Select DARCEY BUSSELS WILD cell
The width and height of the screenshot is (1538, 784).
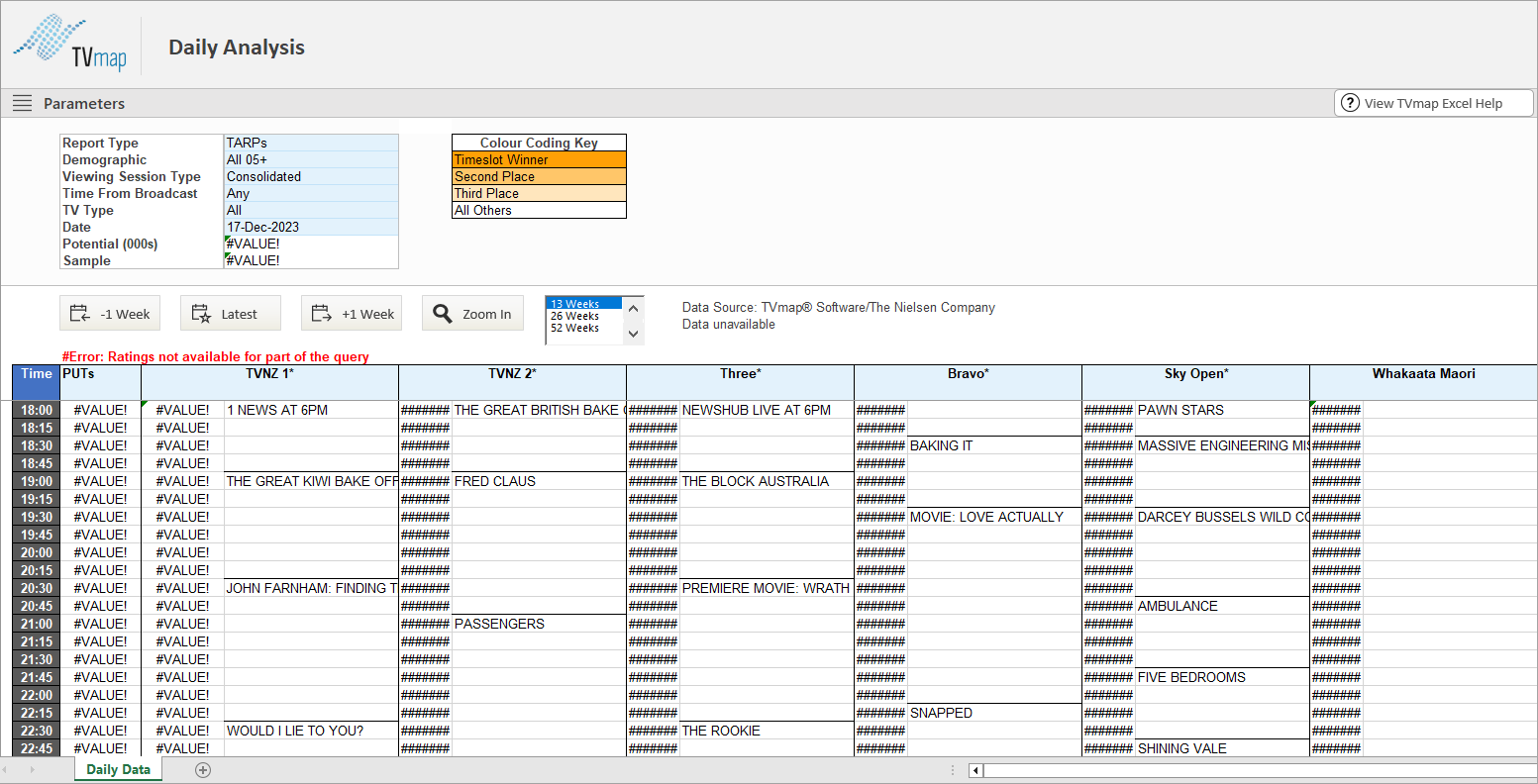pyautogui.click(x=1222, y=517)
